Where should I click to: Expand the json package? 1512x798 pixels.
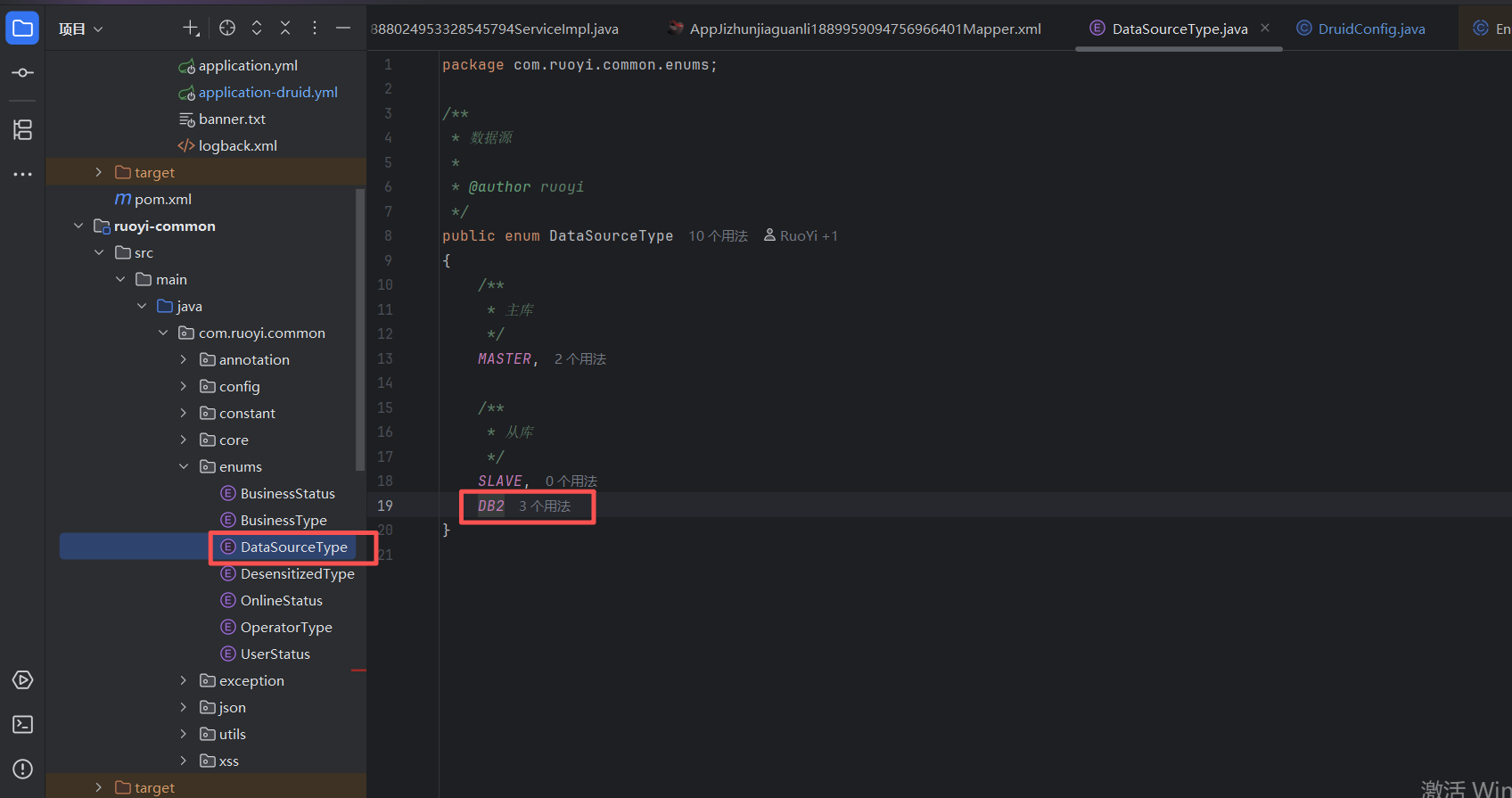pyautogui.click(x=184, y=708)
